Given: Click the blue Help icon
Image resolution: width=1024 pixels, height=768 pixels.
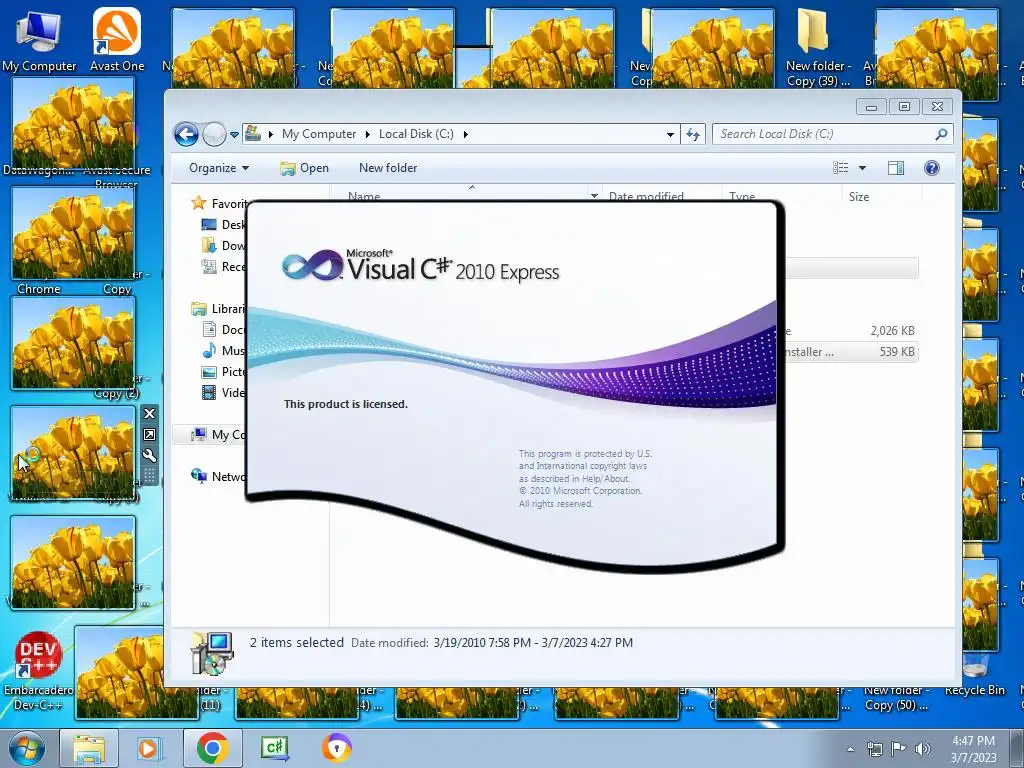Looking at the screenshot, I should coord(932,168).
